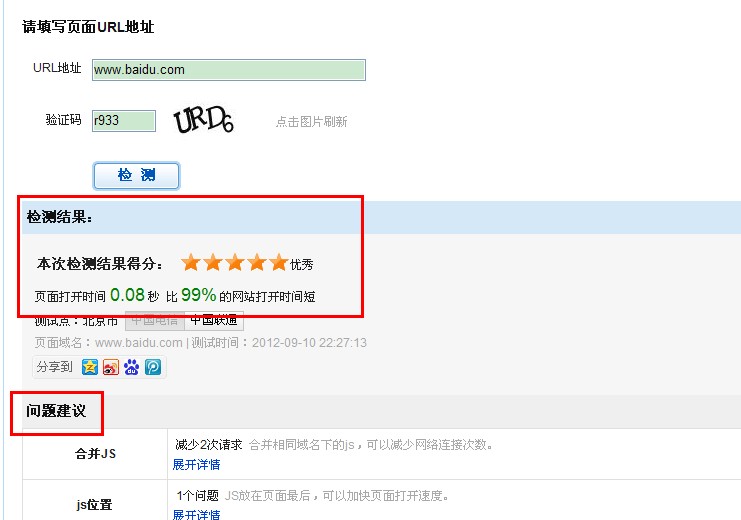Select the 合并JS row header

[x=95, y=454]
